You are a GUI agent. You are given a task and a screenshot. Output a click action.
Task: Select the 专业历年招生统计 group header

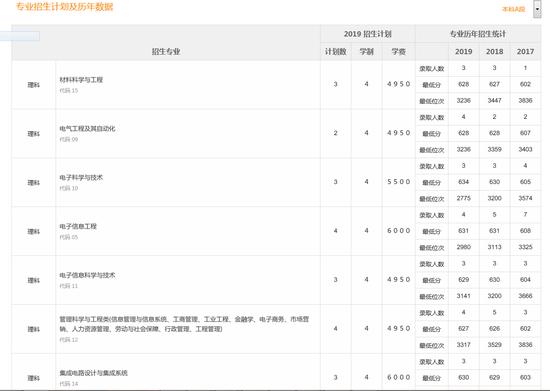click(478, 34)
